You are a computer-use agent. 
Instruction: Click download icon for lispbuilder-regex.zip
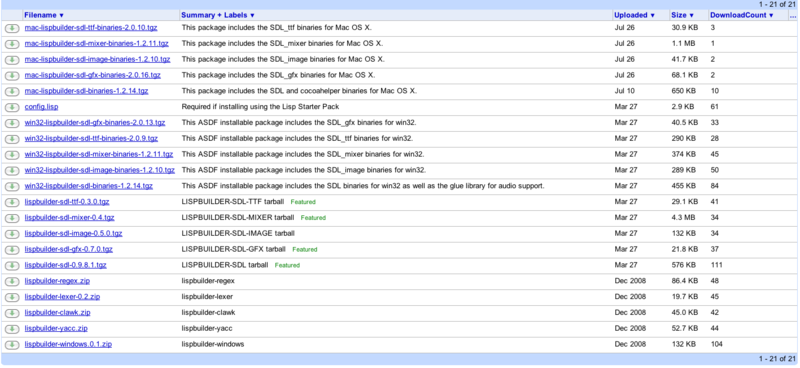click(x=11, y=281)
